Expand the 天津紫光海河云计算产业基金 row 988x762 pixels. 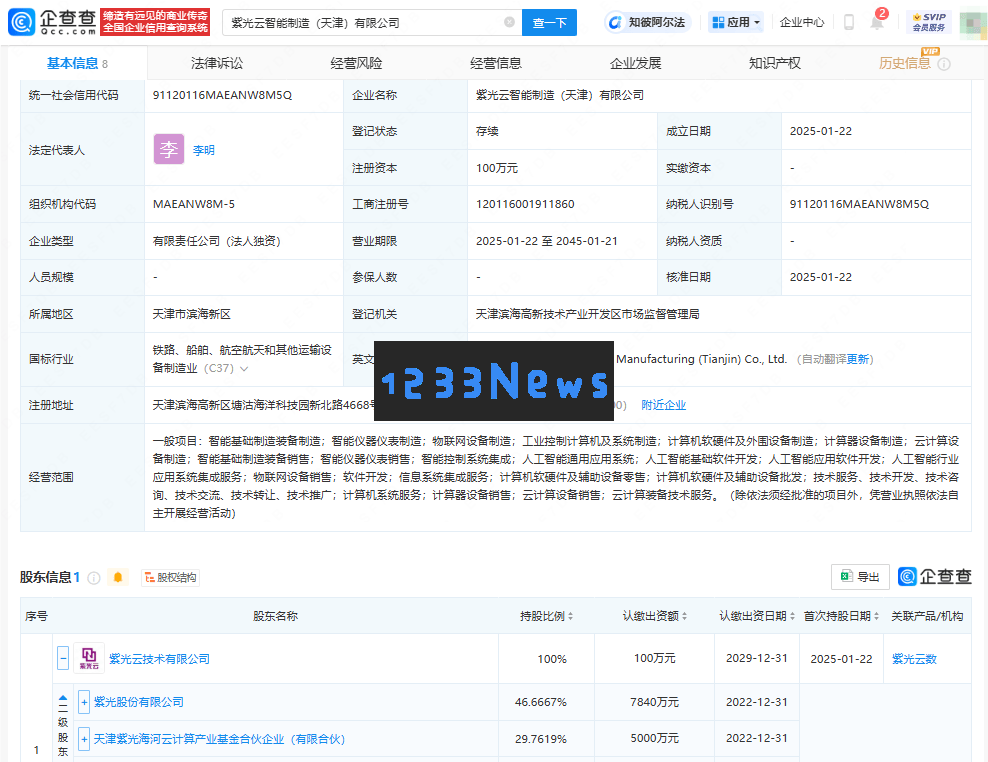pos(84,738)
